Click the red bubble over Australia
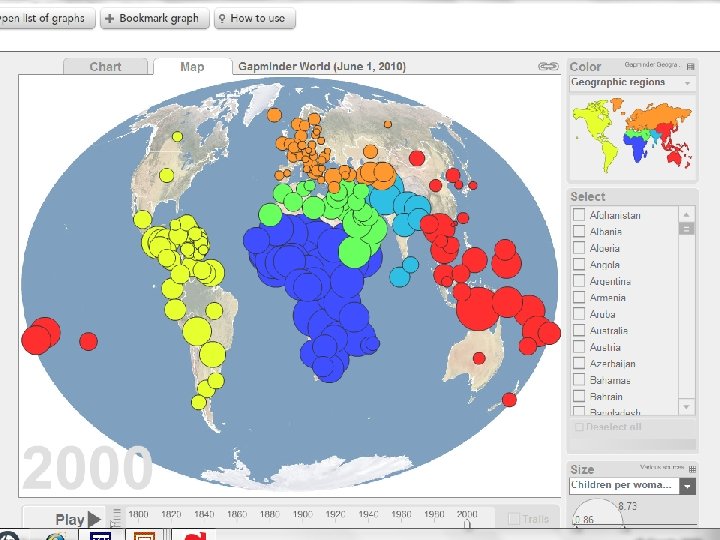Image resolution: width=720 pixels, height=540 pixels. point(479,358)
